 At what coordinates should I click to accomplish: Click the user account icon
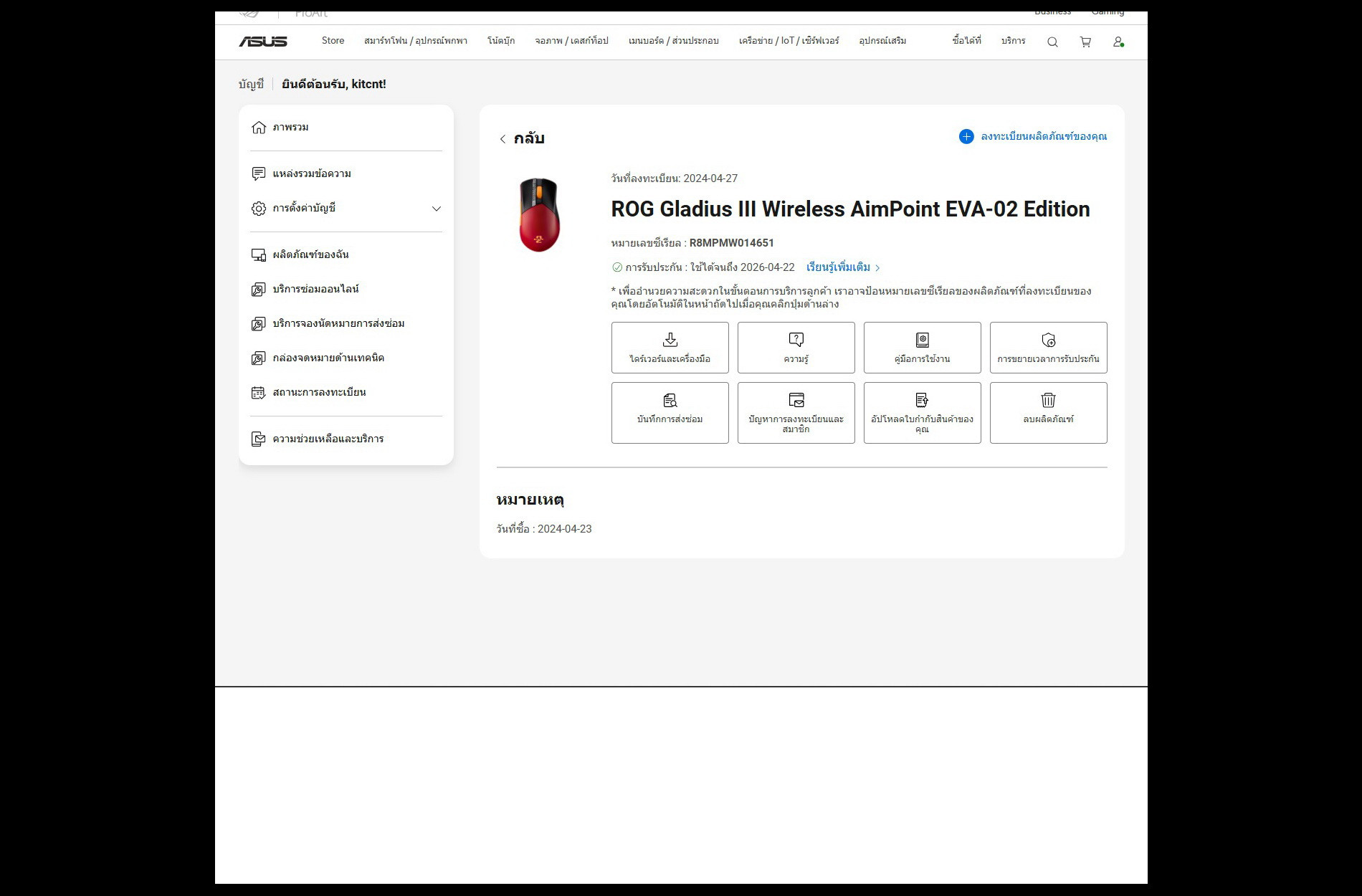(1118, 42)
